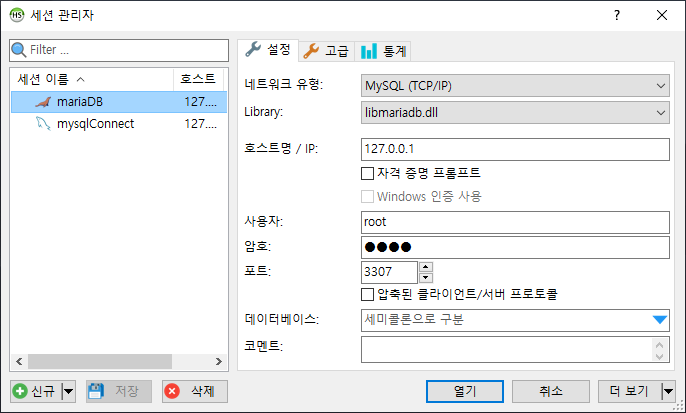Click the 코멘트 scroll down arrow

[660, 356]
